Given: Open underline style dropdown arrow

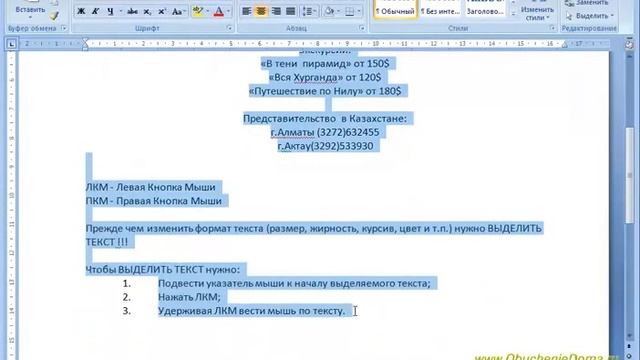Looking at the screenshot, I should coord(120,11).
